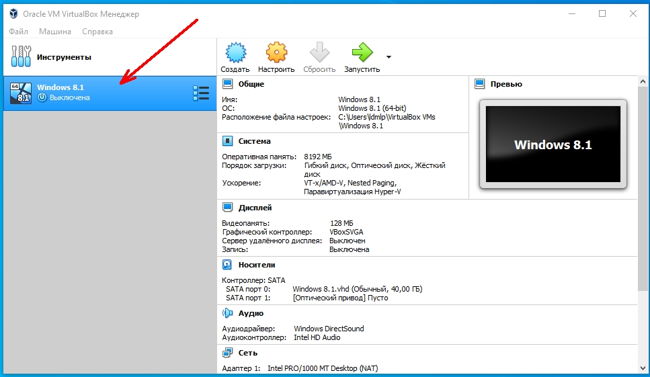Open the Аудио settings heading link
This screenshot has height=377, width=650.
pos(251,313)
